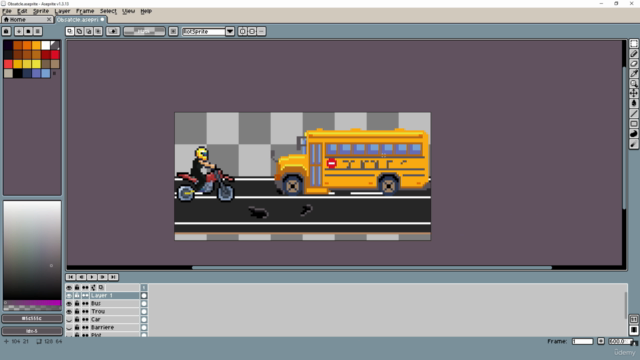Select the Paint Bucket tool

click(633, 103)
